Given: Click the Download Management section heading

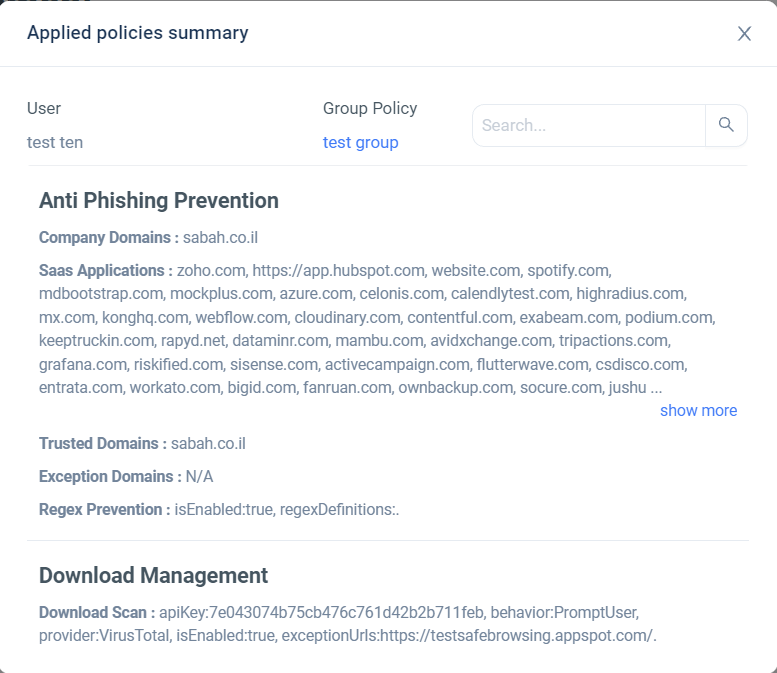Looking at the screenshot, I should [x=153, y=575].
